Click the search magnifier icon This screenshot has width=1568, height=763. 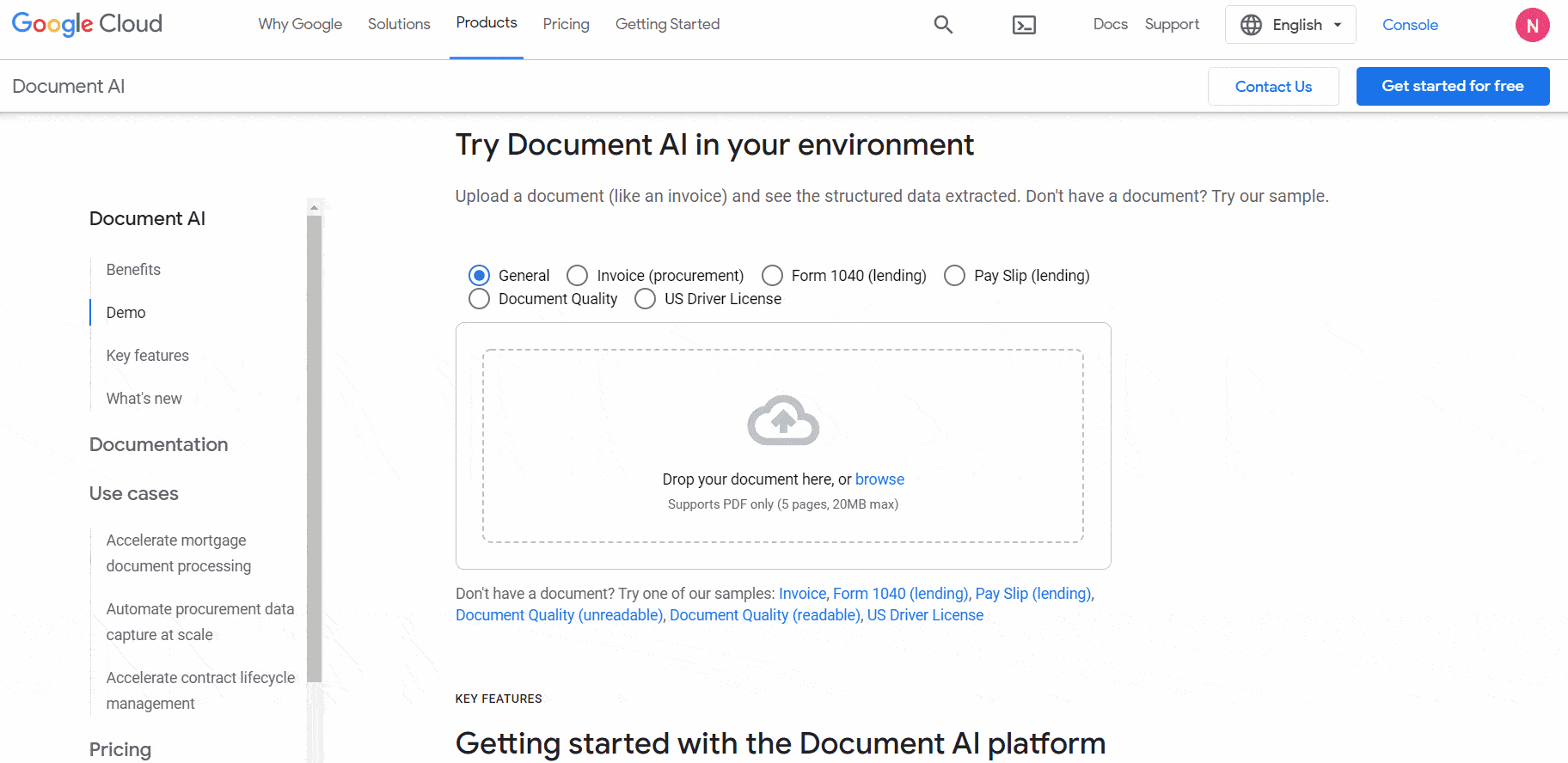point(943,25)
